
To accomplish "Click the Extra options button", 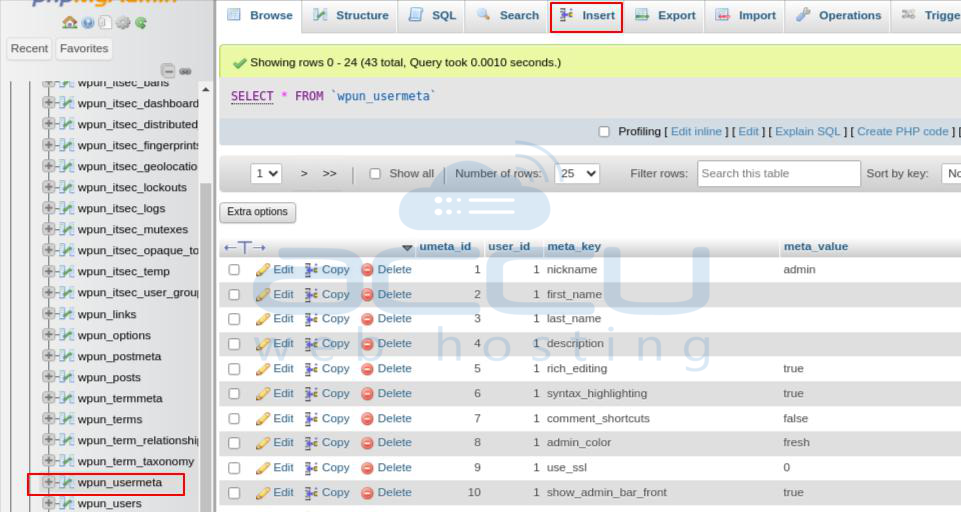I will point(257,212).
